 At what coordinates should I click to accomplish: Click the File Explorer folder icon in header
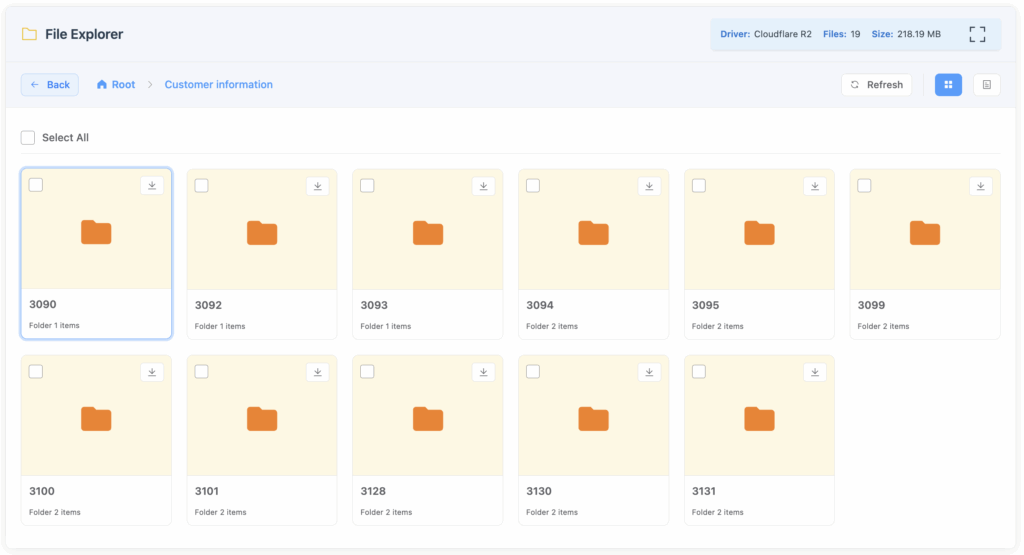click(29, 34)
